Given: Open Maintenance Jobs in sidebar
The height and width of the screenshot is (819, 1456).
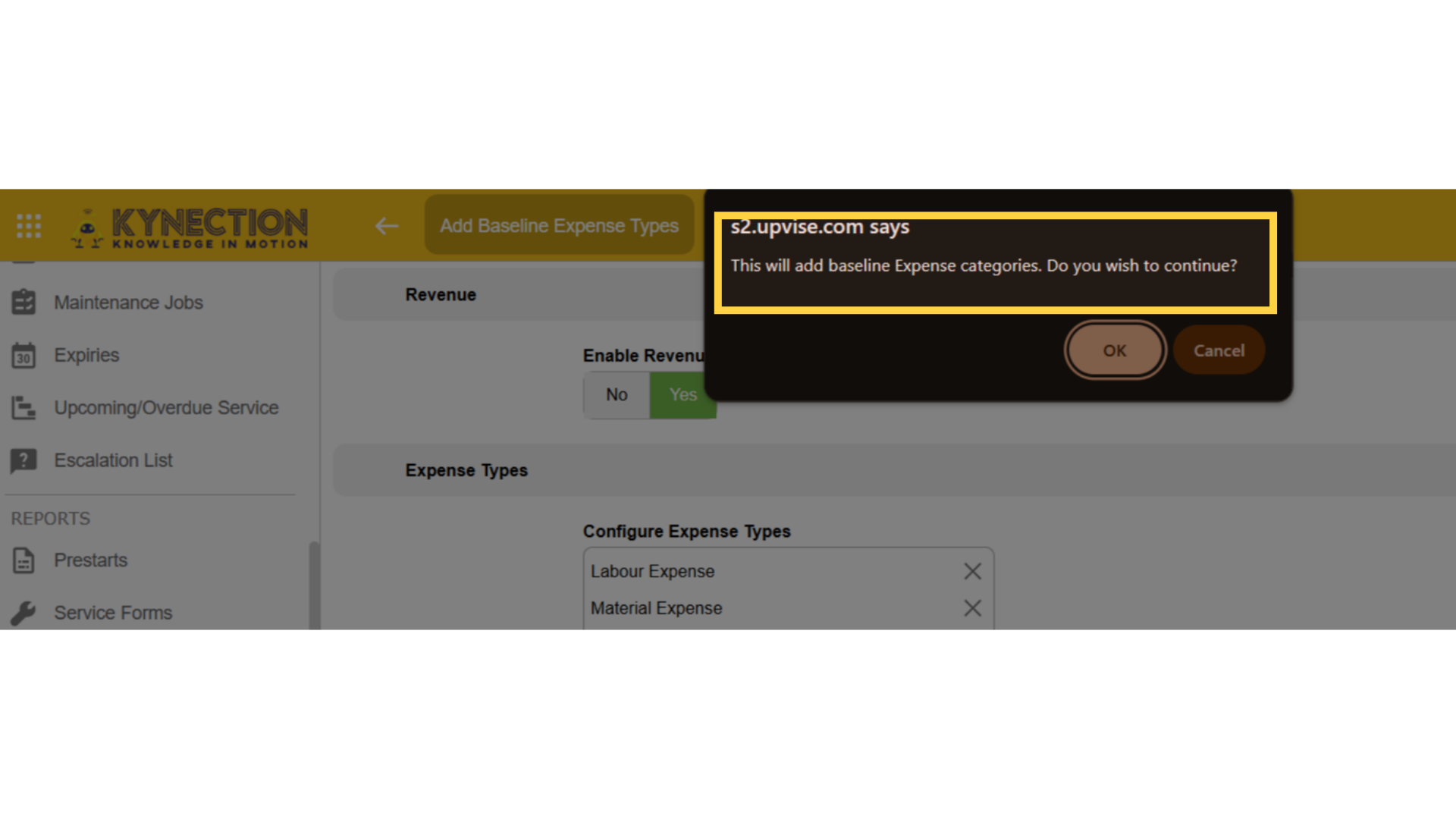Looking at the screenshot, I should click(x=128, y=302).
